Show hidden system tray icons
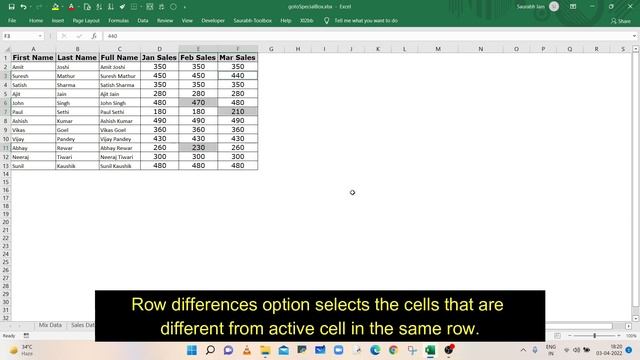This screenshot has height=360, width=640. [x=523, y=350]
